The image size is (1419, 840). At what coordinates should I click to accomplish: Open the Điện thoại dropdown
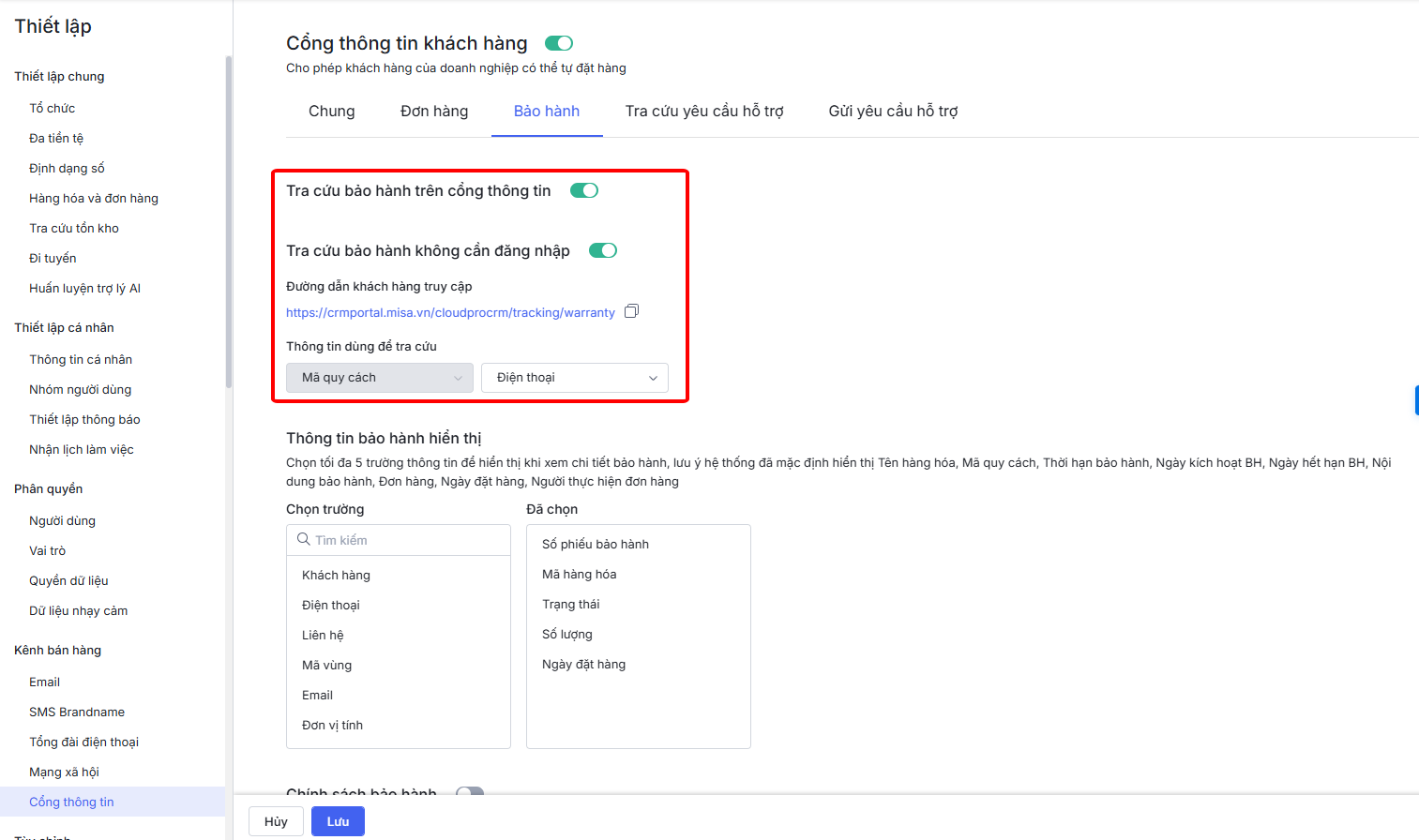pos(574,378)
